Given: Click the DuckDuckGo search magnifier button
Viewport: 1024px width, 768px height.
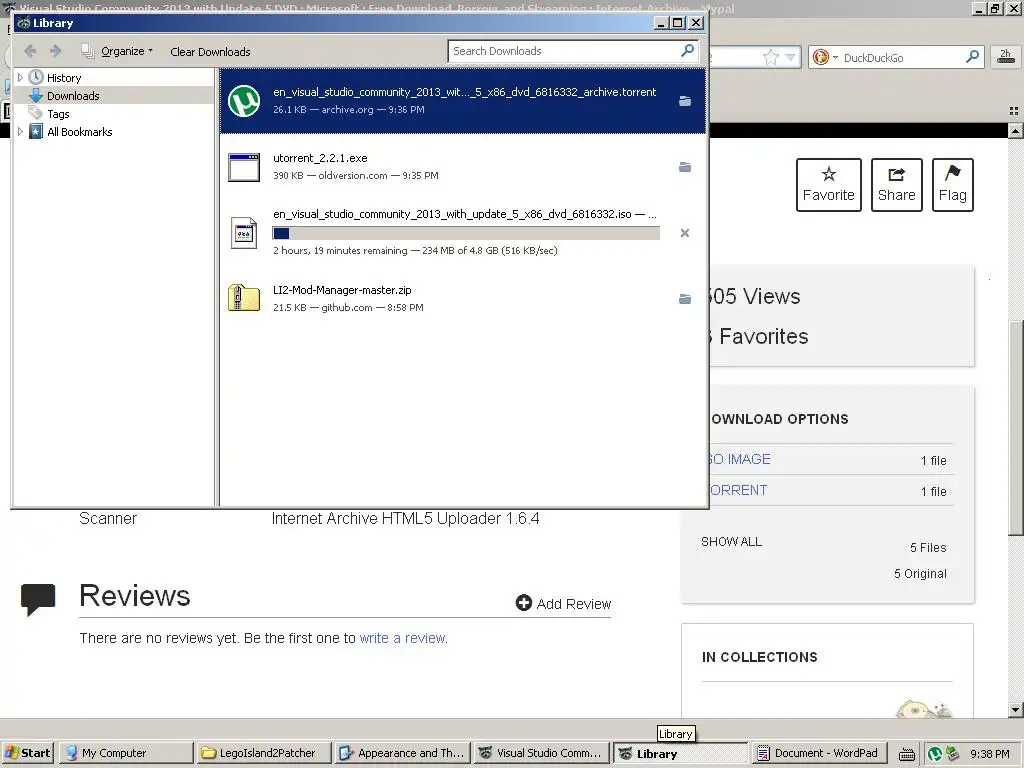Looking at the screenshot, I should coord(972,57).
